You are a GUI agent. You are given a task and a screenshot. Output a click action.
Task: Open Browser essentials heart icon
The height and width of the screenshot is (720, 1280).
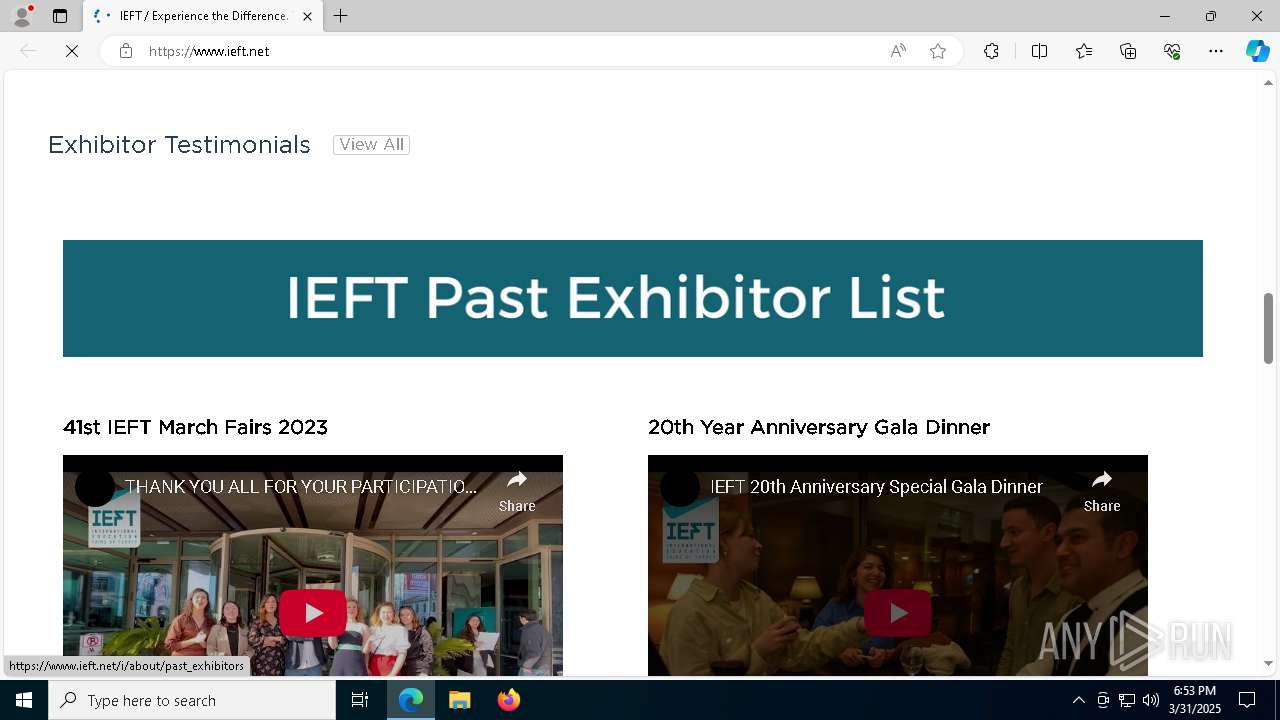1172,51
